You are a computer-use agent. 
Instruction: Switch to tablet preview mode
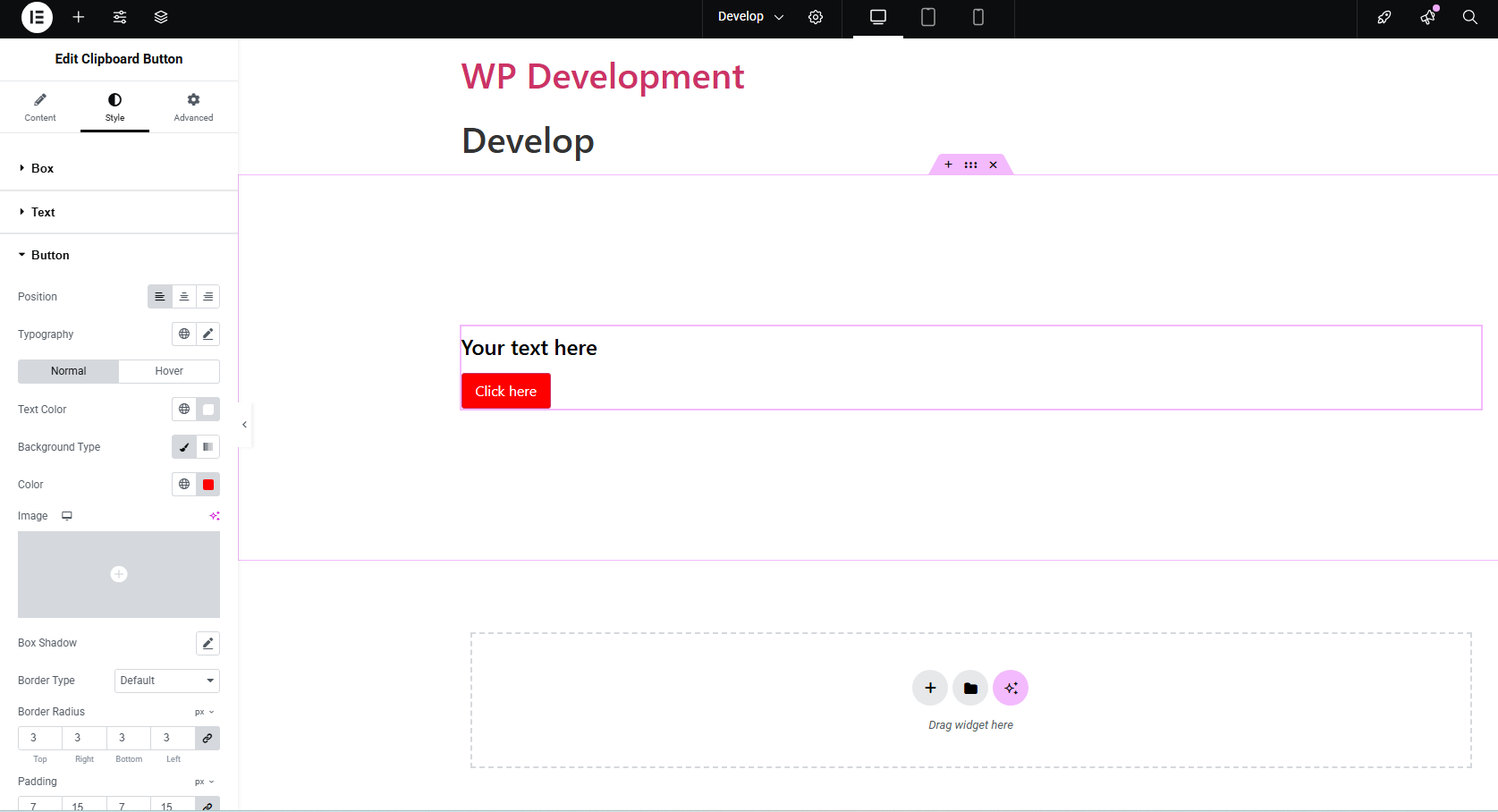(927, 17)
